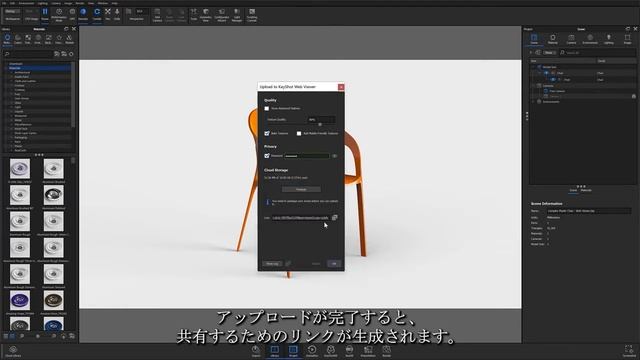Click Render in the bottom toolbar
This screenshot has height=360, width=640.
(387, 351)
